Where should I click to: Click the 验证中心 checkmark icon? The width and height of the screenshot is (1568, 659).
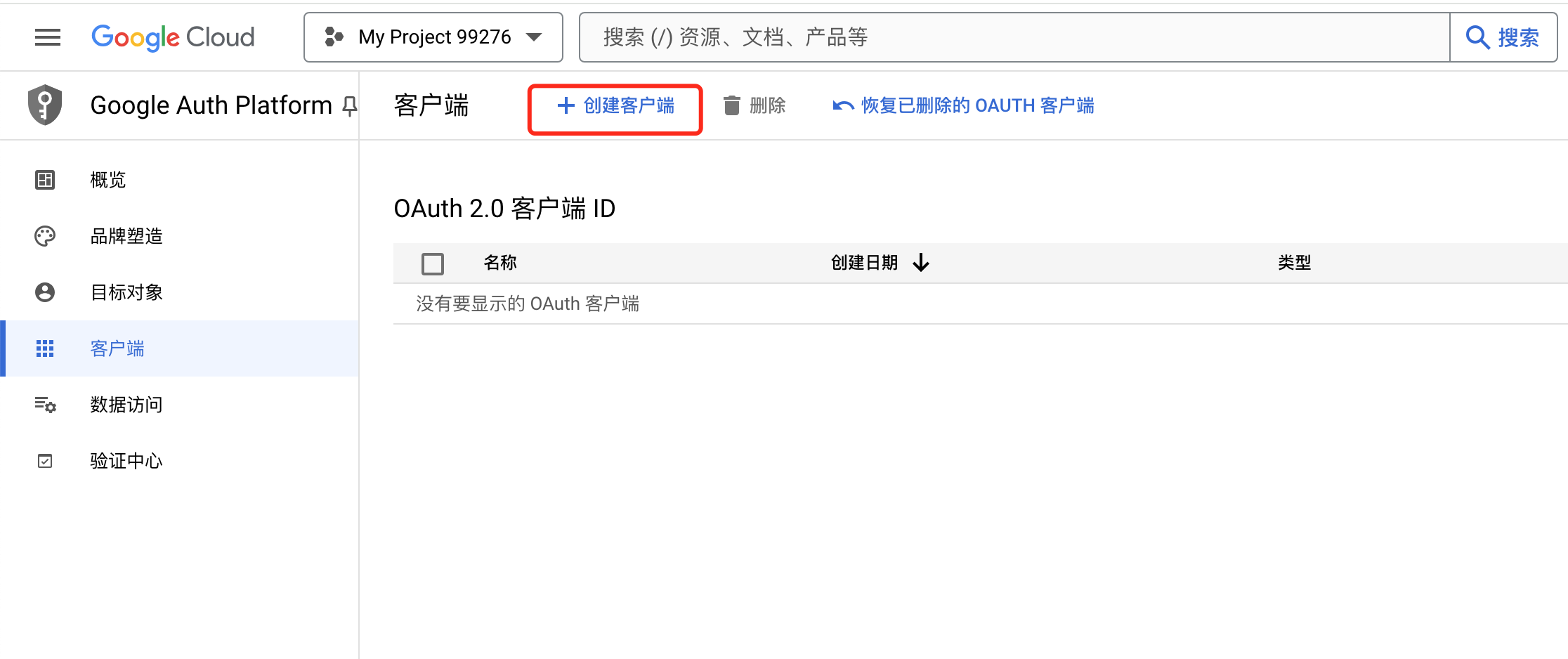tap(45, 461)
